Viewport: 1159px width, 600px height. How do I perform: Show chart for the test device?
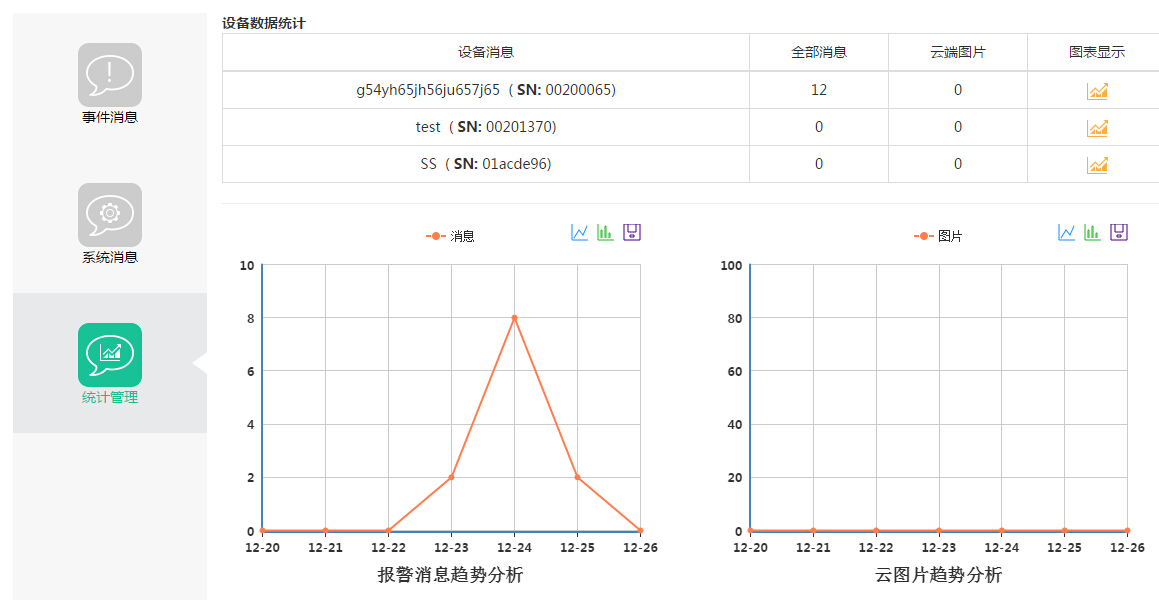click(x=1097, y=128)
